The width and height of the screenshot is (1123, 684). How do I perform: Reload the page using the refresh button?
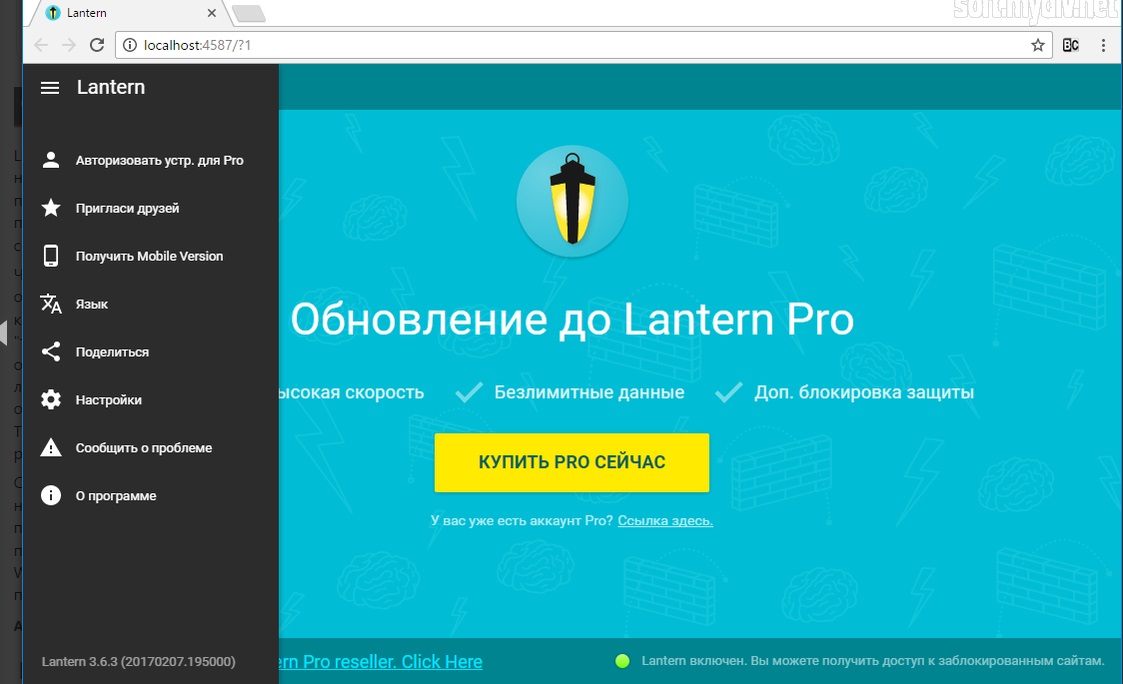(x=97, y=45)
